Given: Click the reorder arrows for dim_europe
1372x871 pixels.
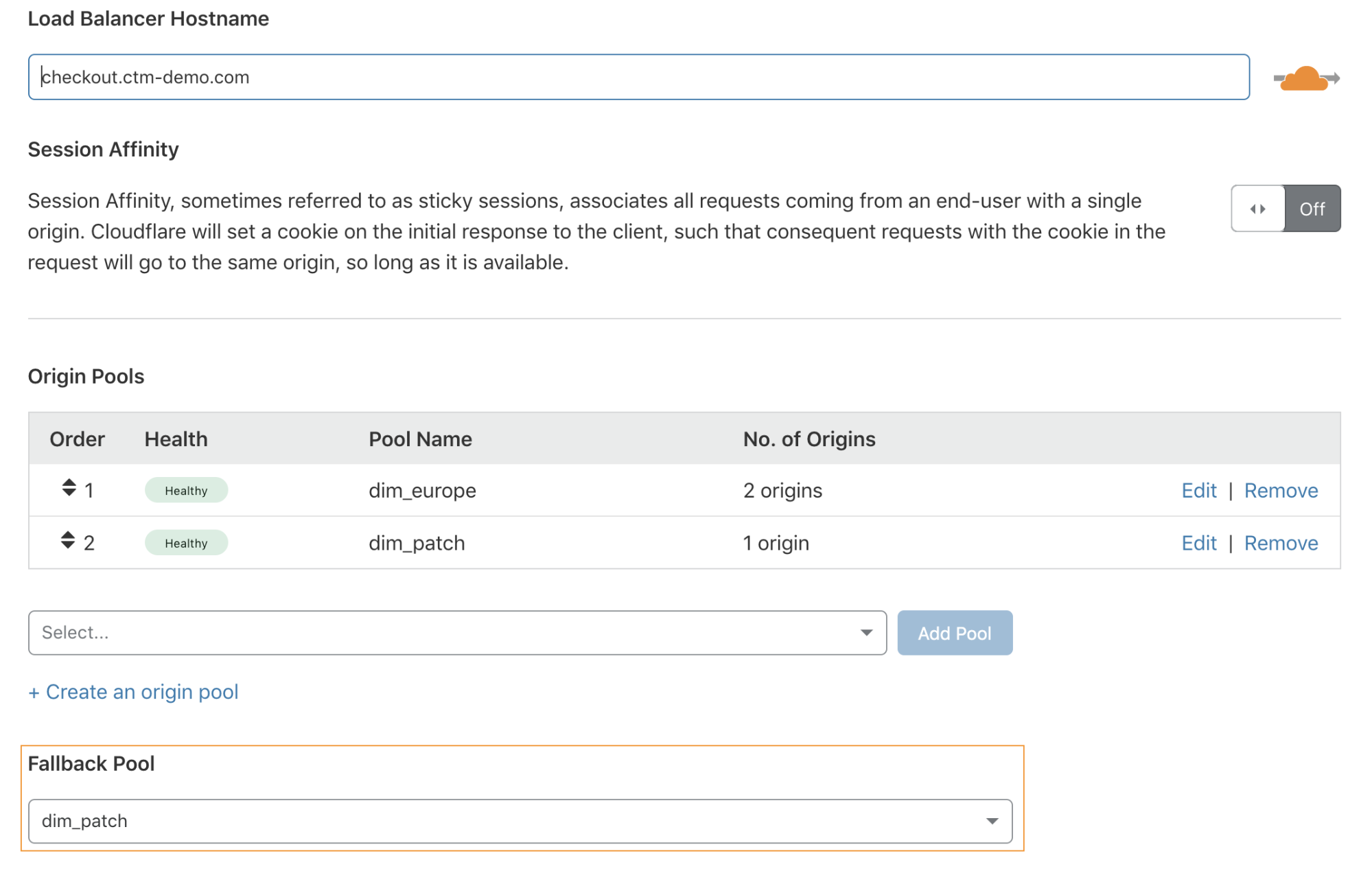Looking at the screenshot, I should click(x=69, y=488).
